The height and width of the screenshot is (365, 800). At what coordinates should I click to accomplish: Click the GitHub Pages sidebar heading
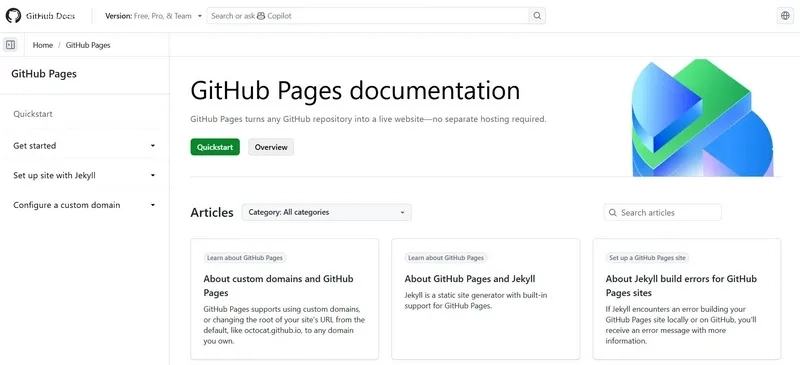(44, 74)
